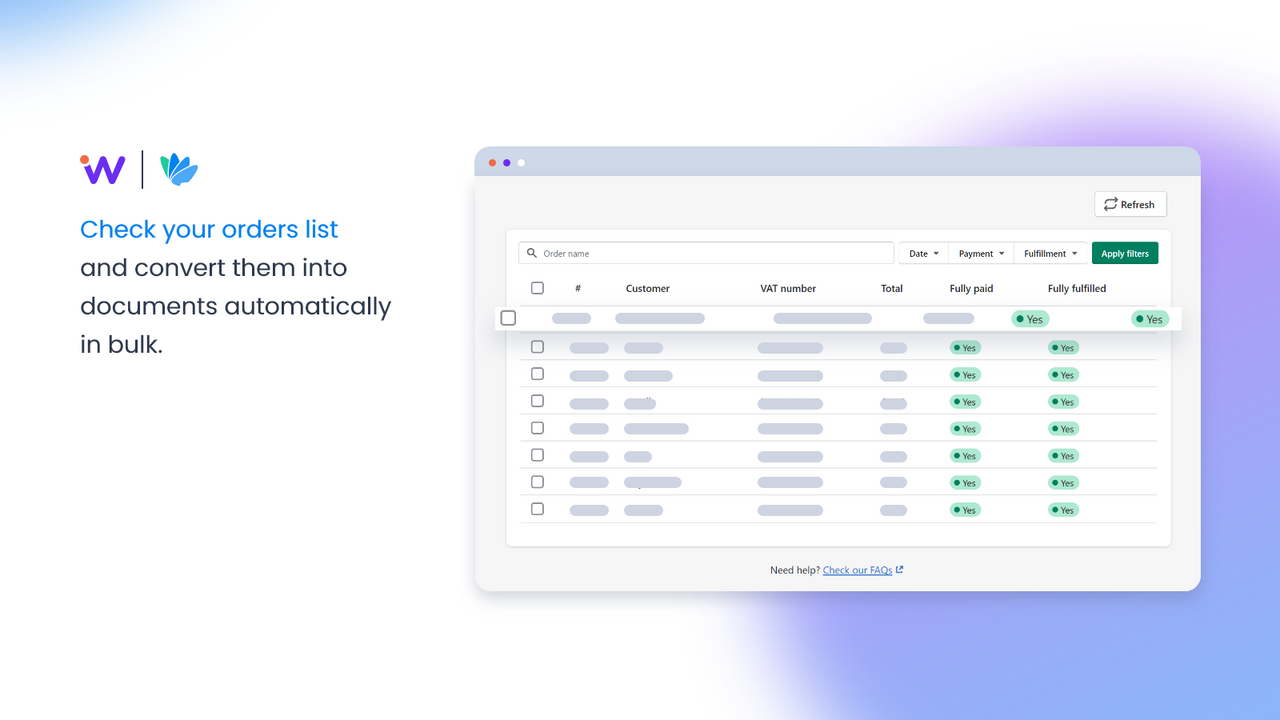Toggle the select-all checkbox in the header
Screen dimensions: 1280x720
537,287
